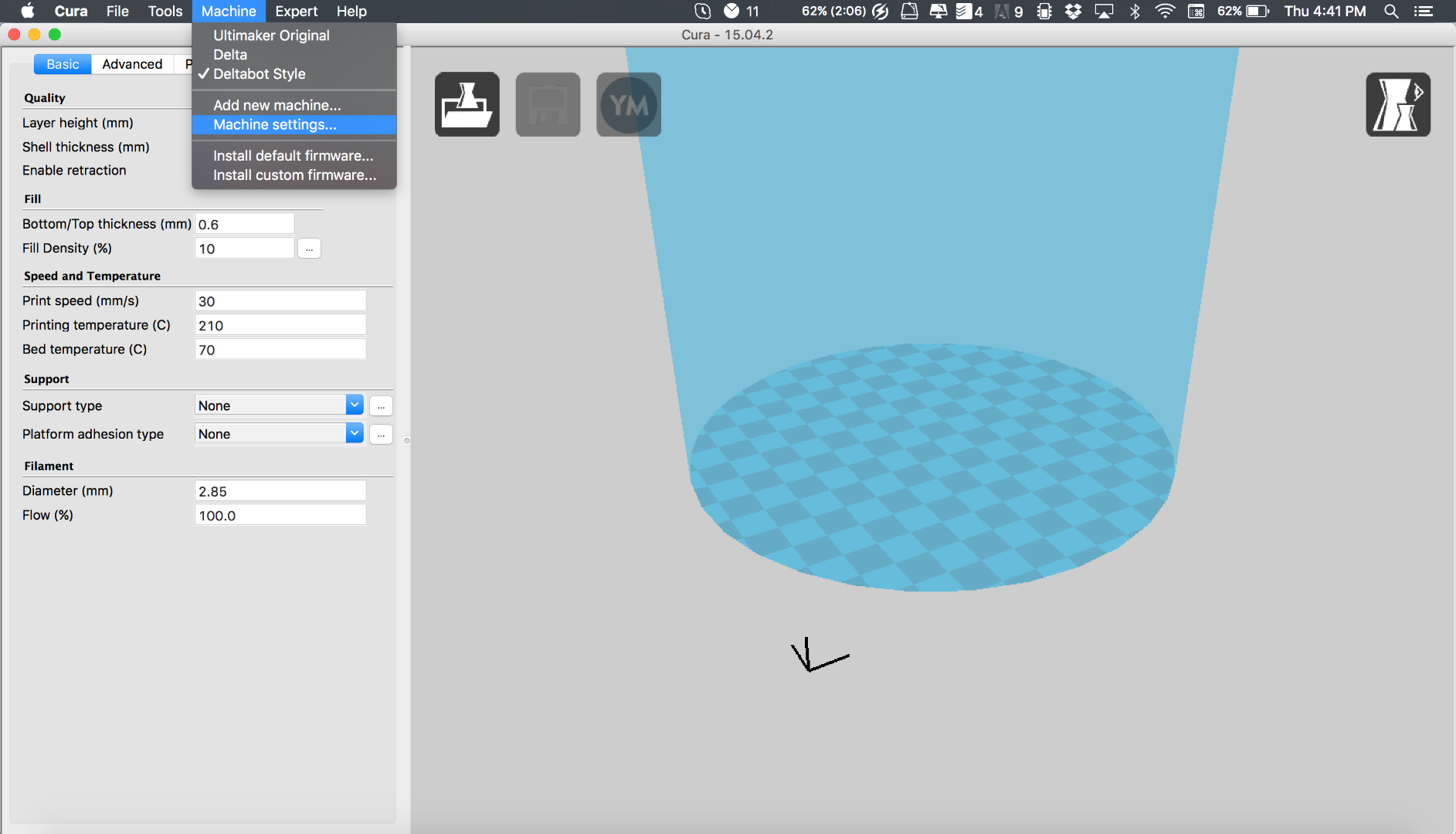
Task: Click the stacked-layers icon showing 4
Action: [x=963, y=11]
